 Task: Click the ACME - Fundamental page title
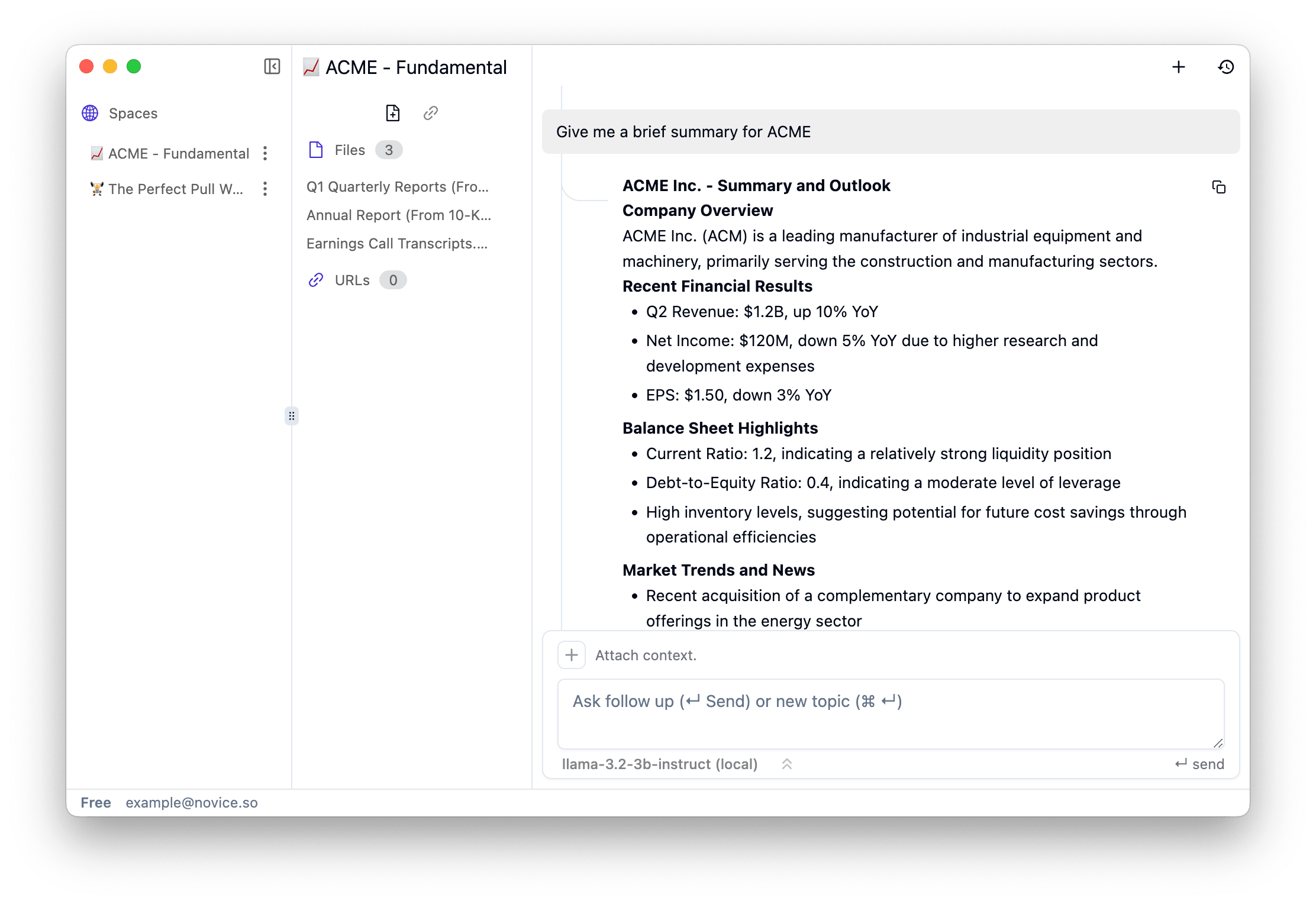tap(416, 67)
